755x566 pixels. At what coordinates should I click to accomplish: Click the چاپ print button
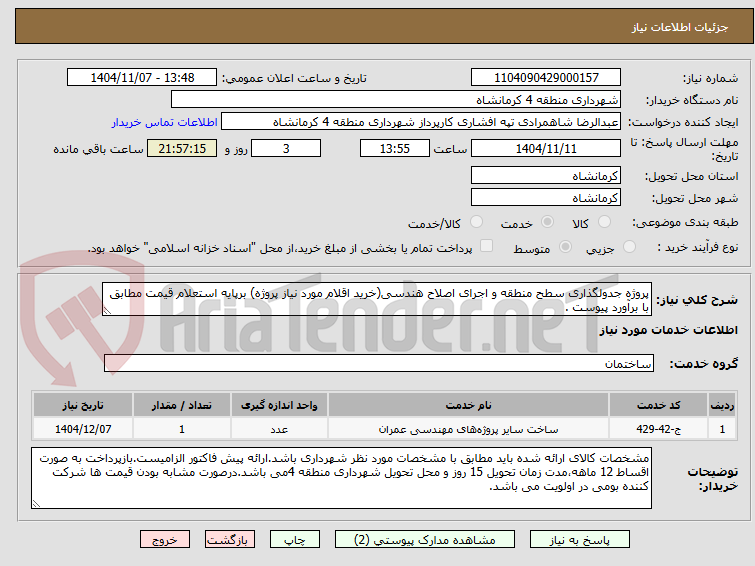pos(295,540)
